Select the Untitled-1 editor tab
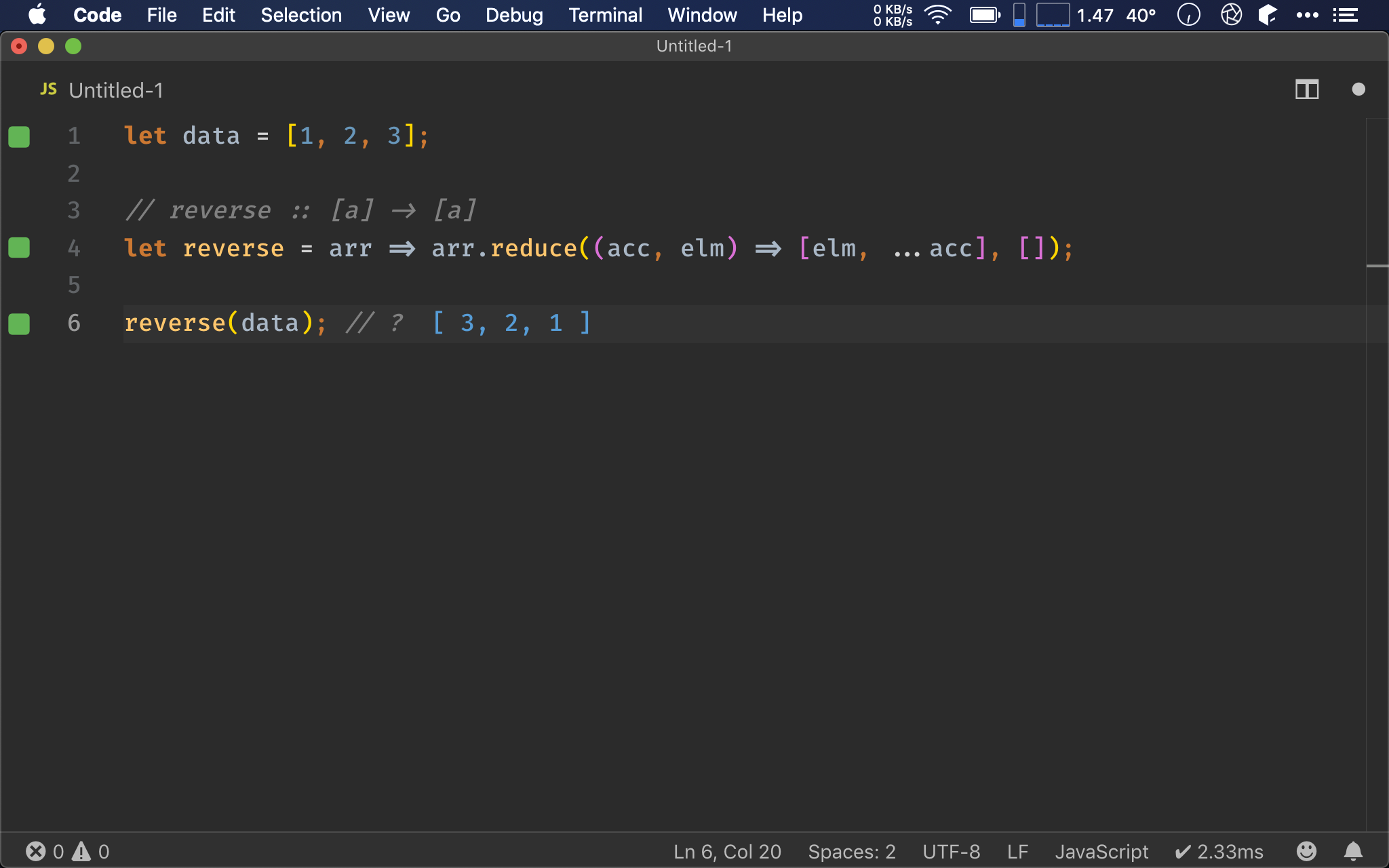 coord(102,90)
